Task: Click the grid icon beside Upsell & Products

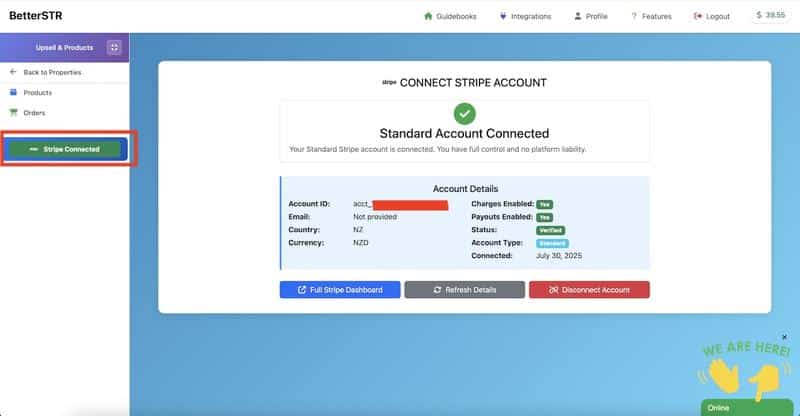Action: click(114, 47)
